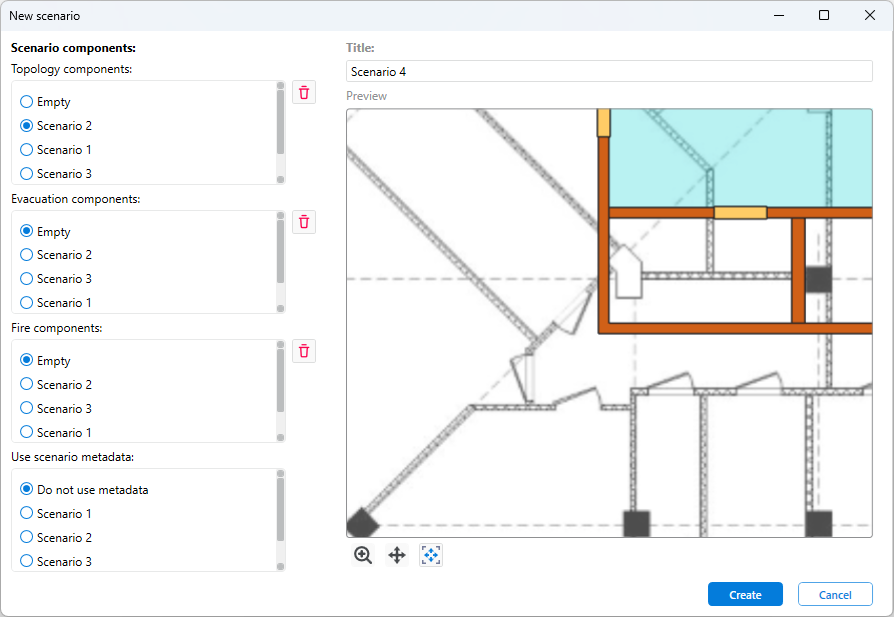Click the Create button
The height and width of the screenshot is (617, 894).
pos(745,593)
